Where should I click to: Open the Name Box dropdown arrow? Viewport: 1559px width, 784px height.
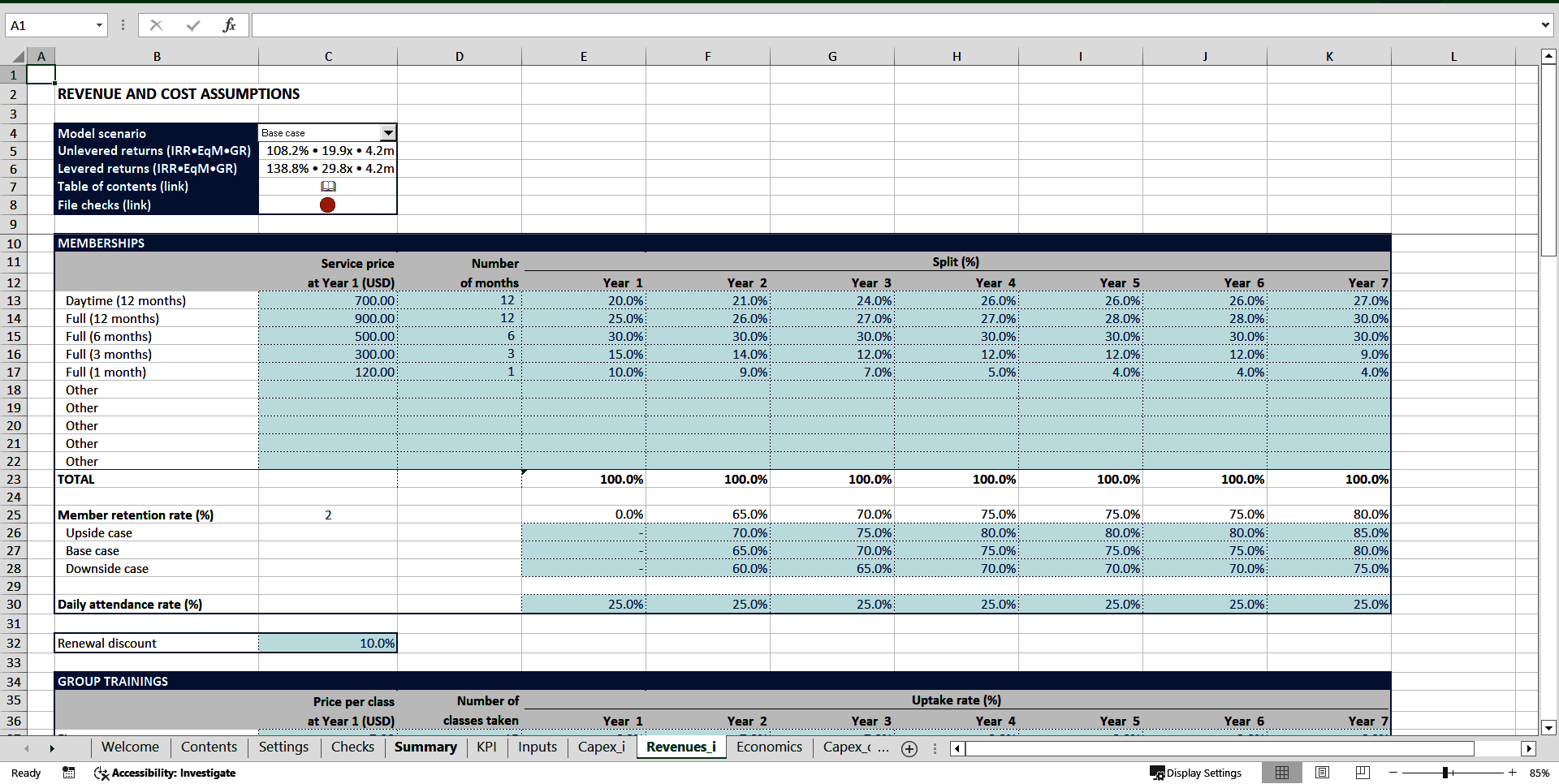click(x=99, y=25)
